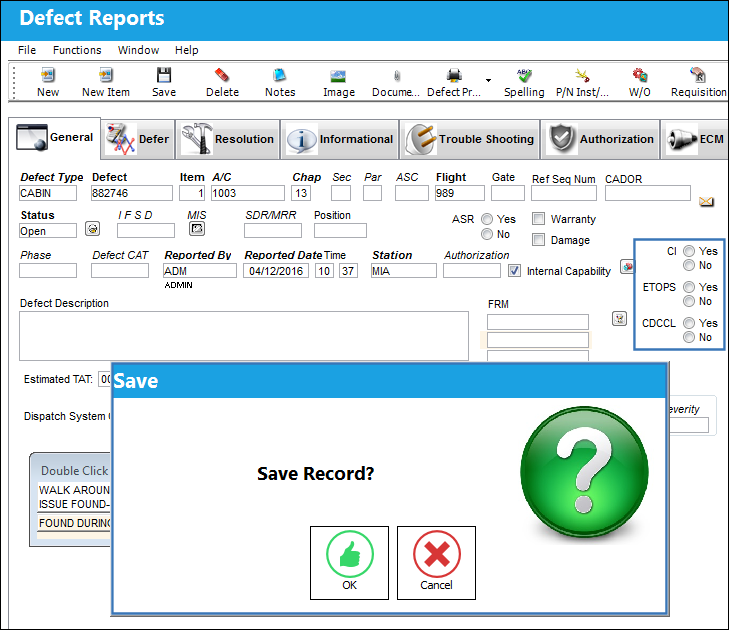Toggle the Internal Capability checkbox
The image size is (729, 630).
coord(514,271)
